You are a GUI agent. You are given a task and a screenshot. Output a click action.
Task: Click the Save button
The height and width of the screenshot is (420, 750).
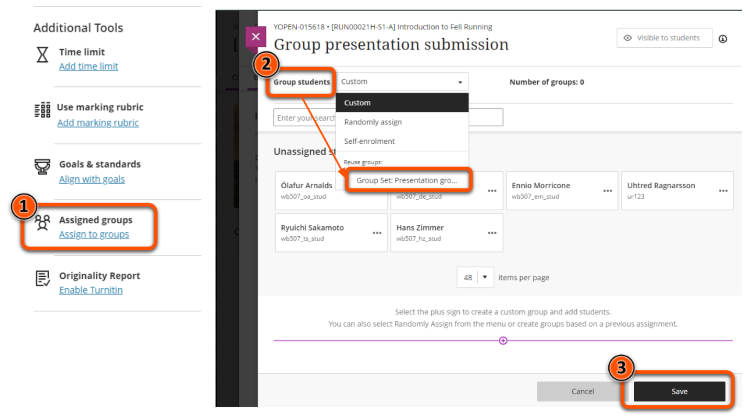(679, 391)
